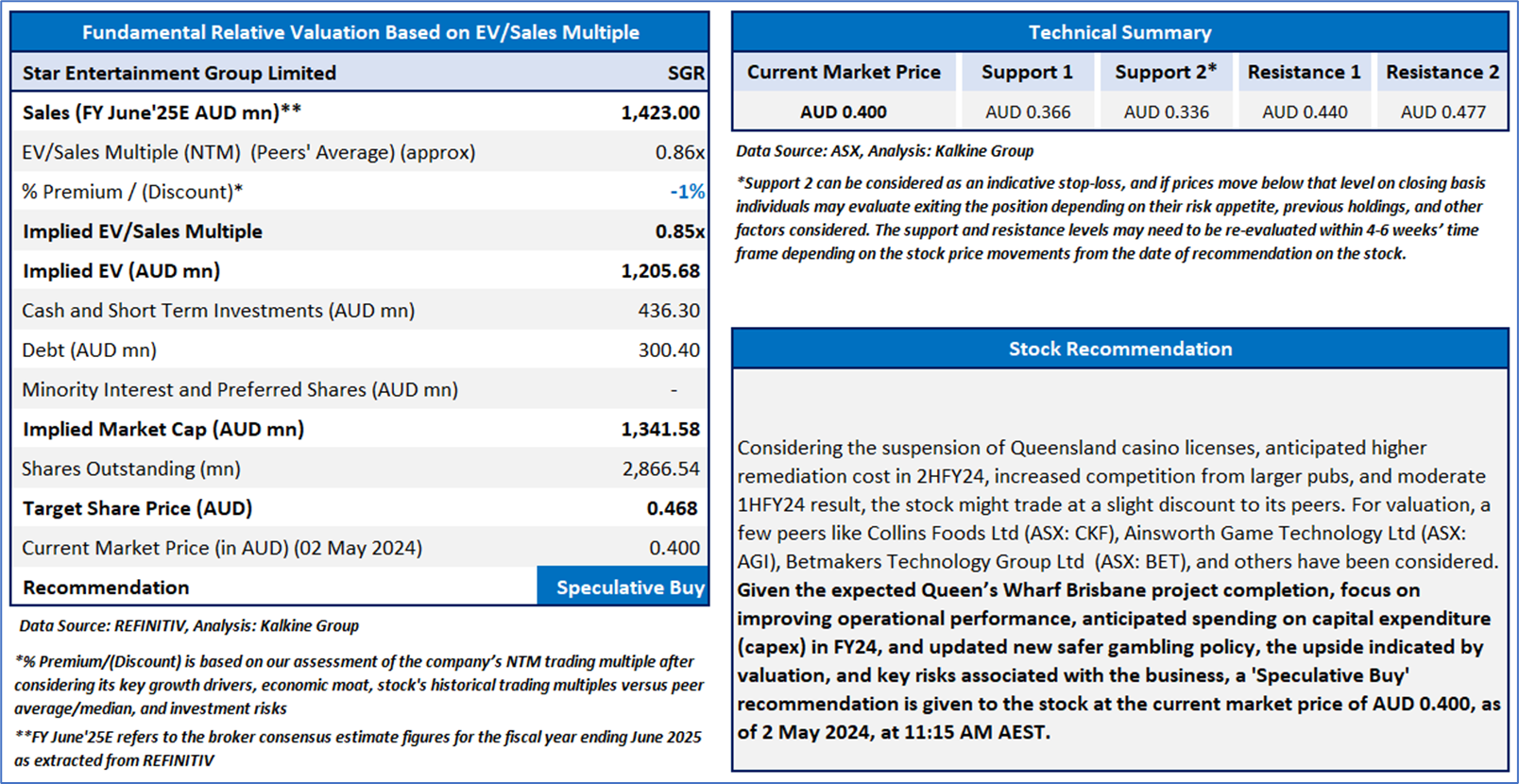Click the '**FY June'25E refers to' footnote

[x=358, y=748]
